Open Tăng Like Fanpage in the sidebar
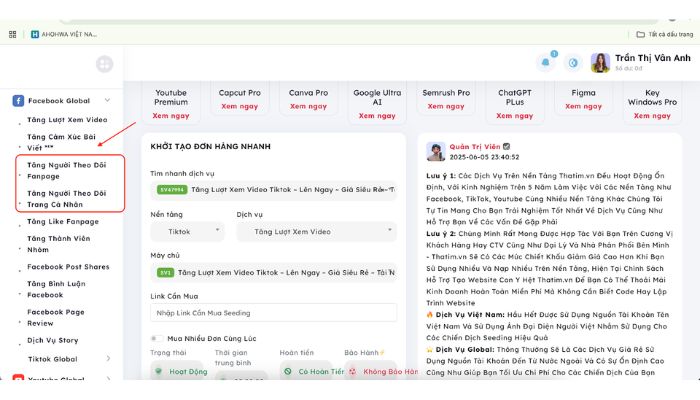 point(63,221)
